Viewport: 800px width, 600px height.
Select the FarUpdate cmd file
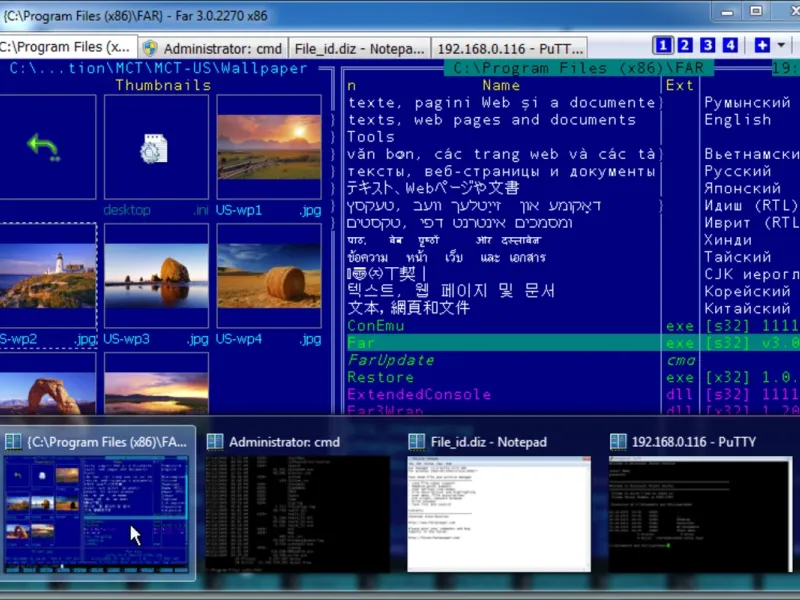pos(503,360)
